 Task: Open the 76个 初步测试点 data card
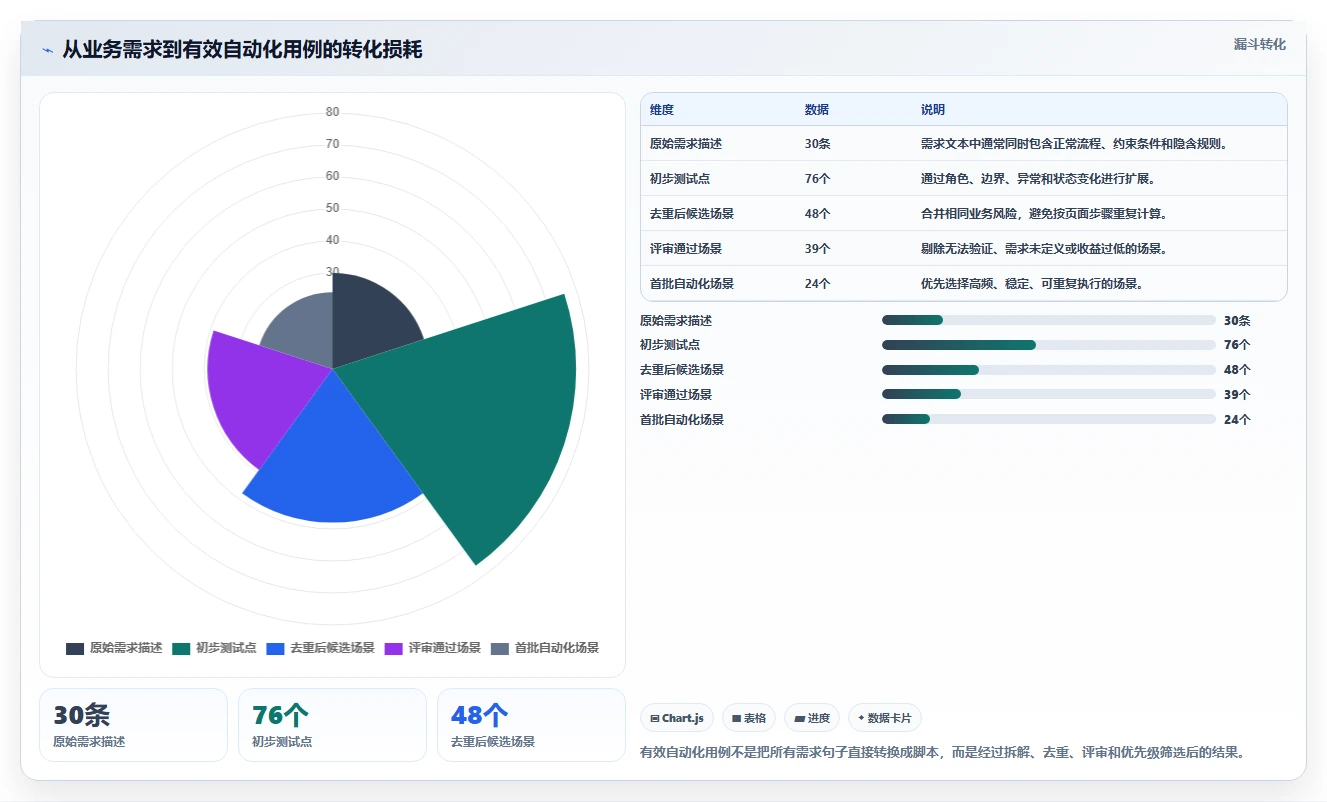pyautogui.click(x=332, y=725)
